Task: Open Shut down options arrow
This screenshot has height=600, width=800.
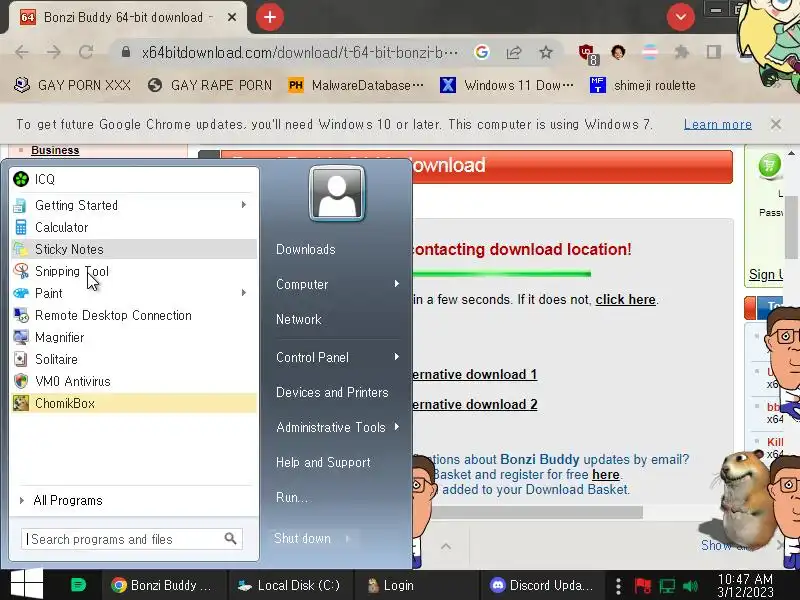Action: coord(348,538)
